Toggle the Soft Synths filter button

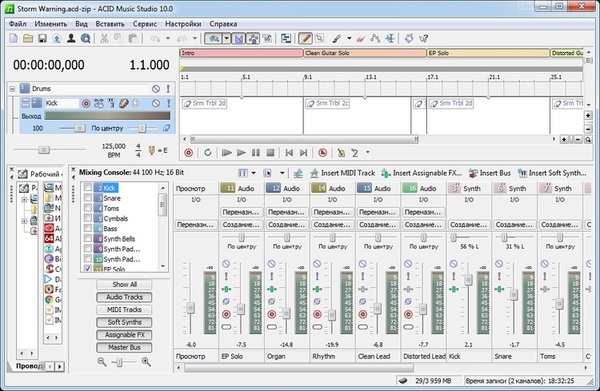124,322
